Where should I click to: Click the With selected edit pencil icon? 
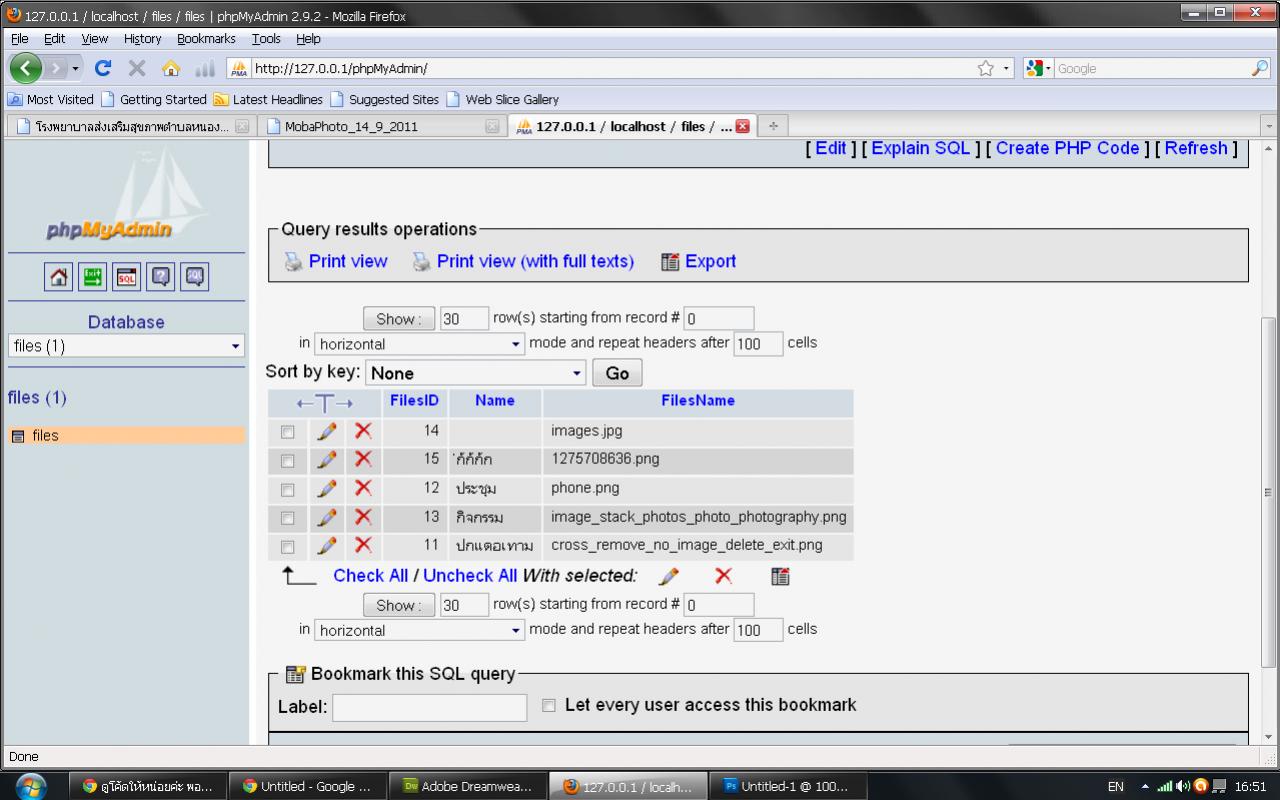(x=669, y=576)
